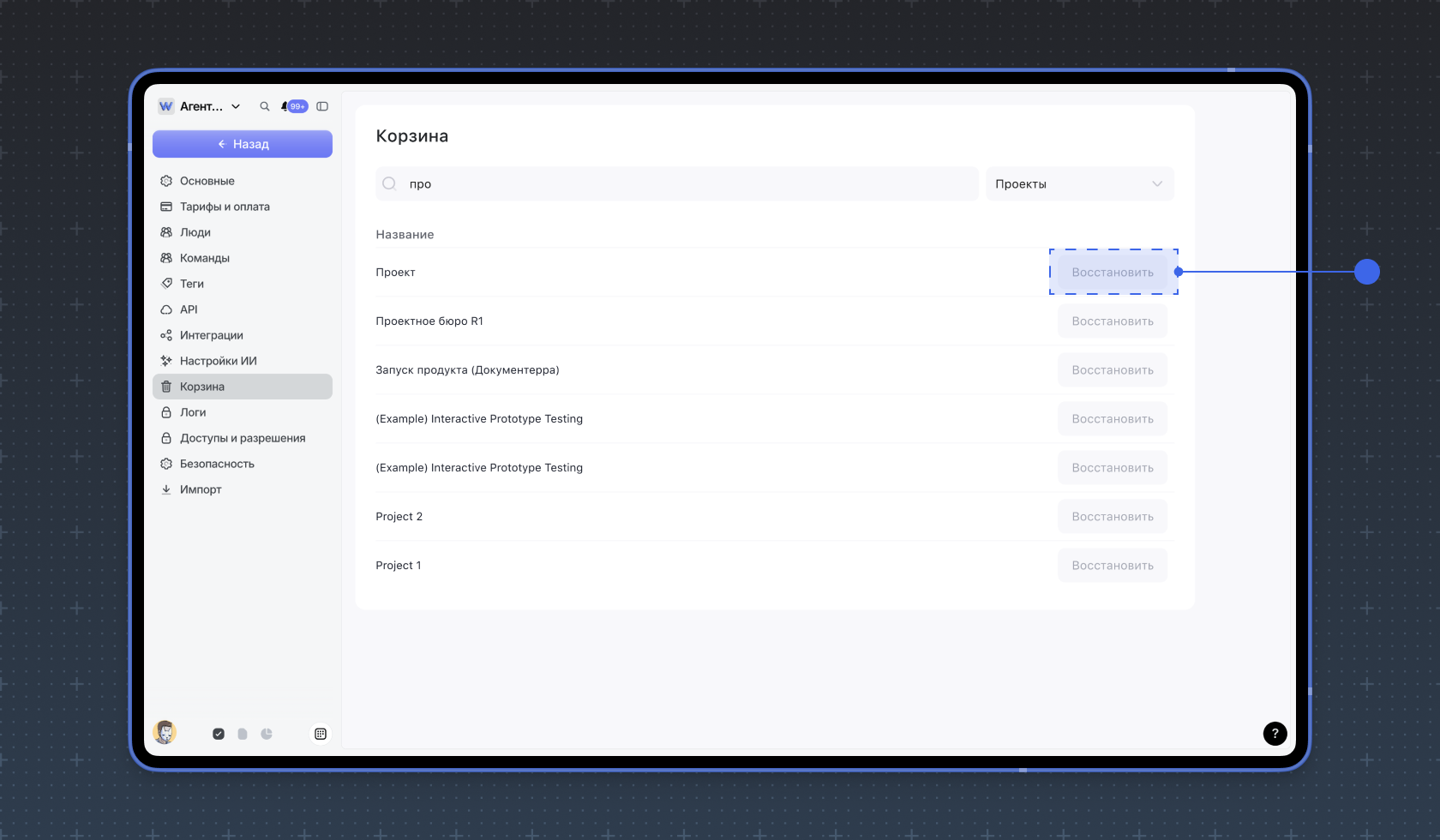Viewport: 1440px width, 840px height.
Task: Restore the 'Project 2' item
Action: [1112, 517]
